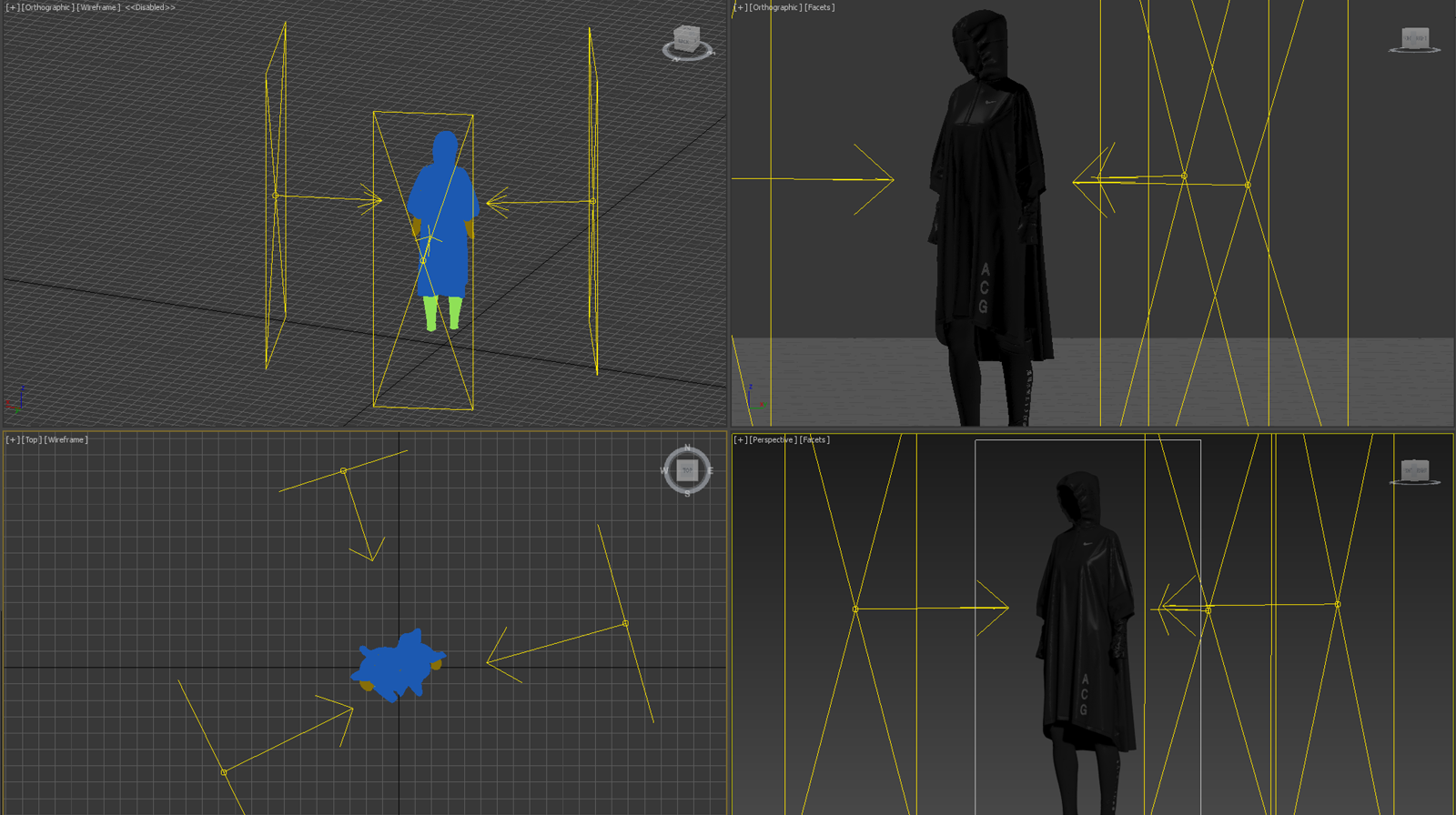
Task: Click the Perspective view label
Action: point(773,440)
